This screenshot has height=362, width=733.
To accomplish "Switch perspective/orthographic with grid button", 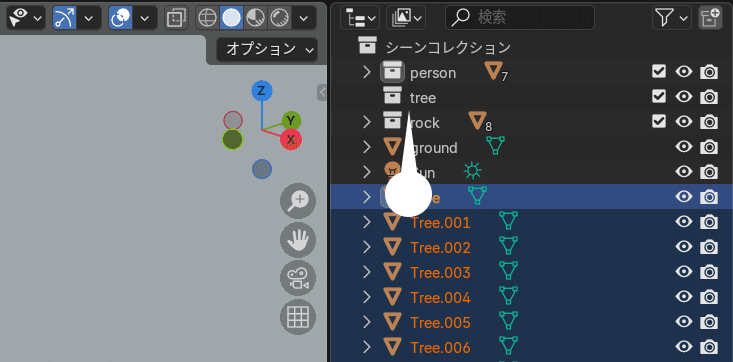I will tap(298, 317).
